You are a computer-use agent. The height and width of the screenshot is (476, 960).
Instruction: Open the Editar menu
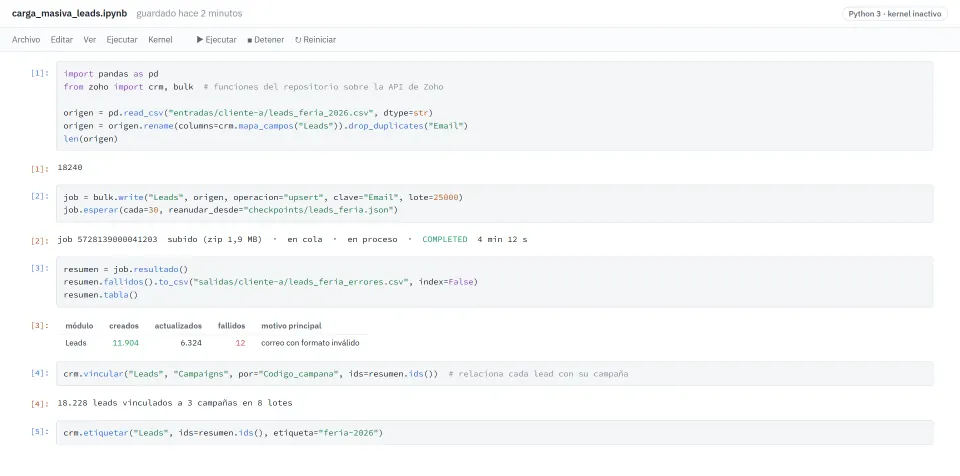pyautogui.click(x=62, y=40)
